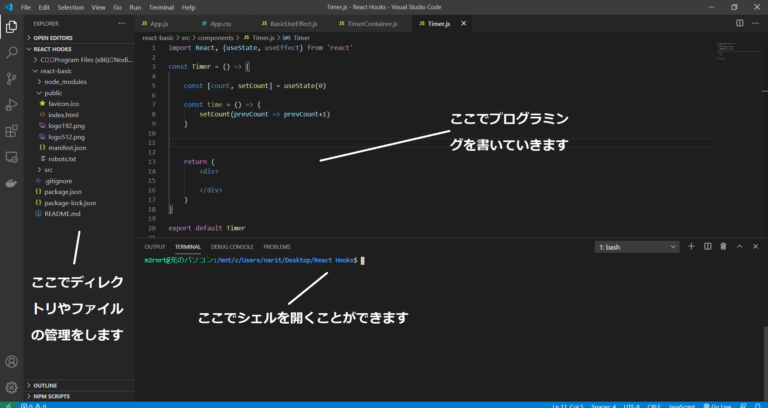Collapse the react-basic folder

[x=79, y=71]
